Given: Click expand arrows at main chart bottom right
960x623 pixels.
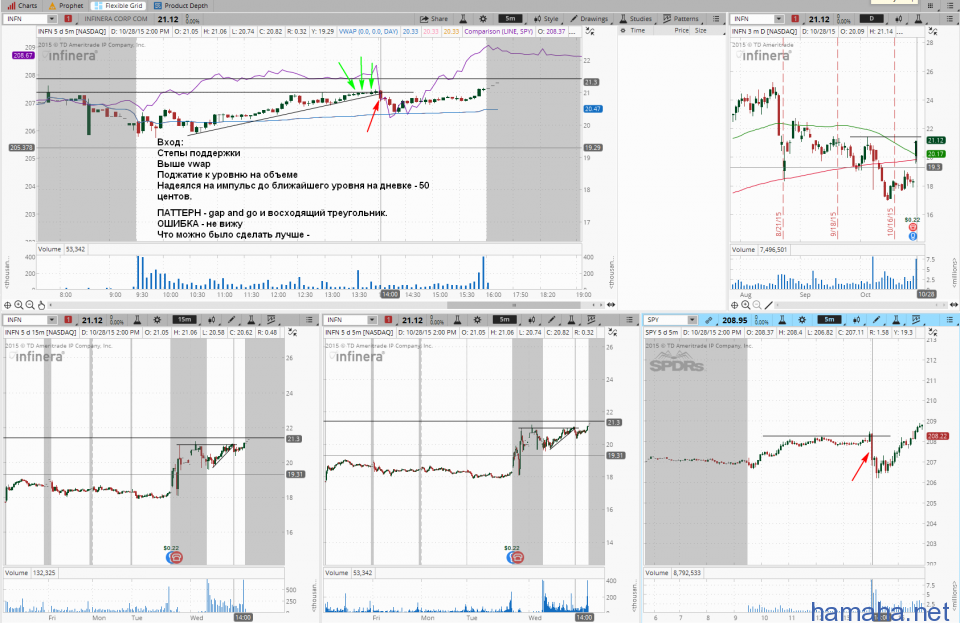Looking at the screenshot, I should 610,305.
